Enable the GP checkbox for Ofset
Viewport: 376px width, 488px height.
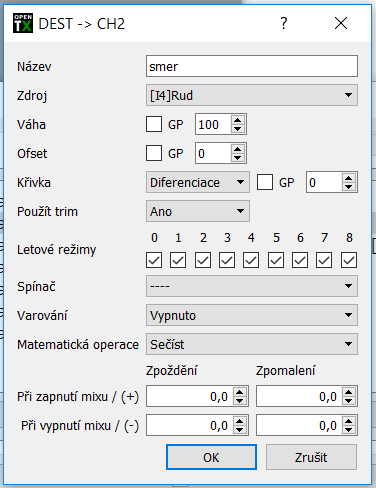coord(154,153)
